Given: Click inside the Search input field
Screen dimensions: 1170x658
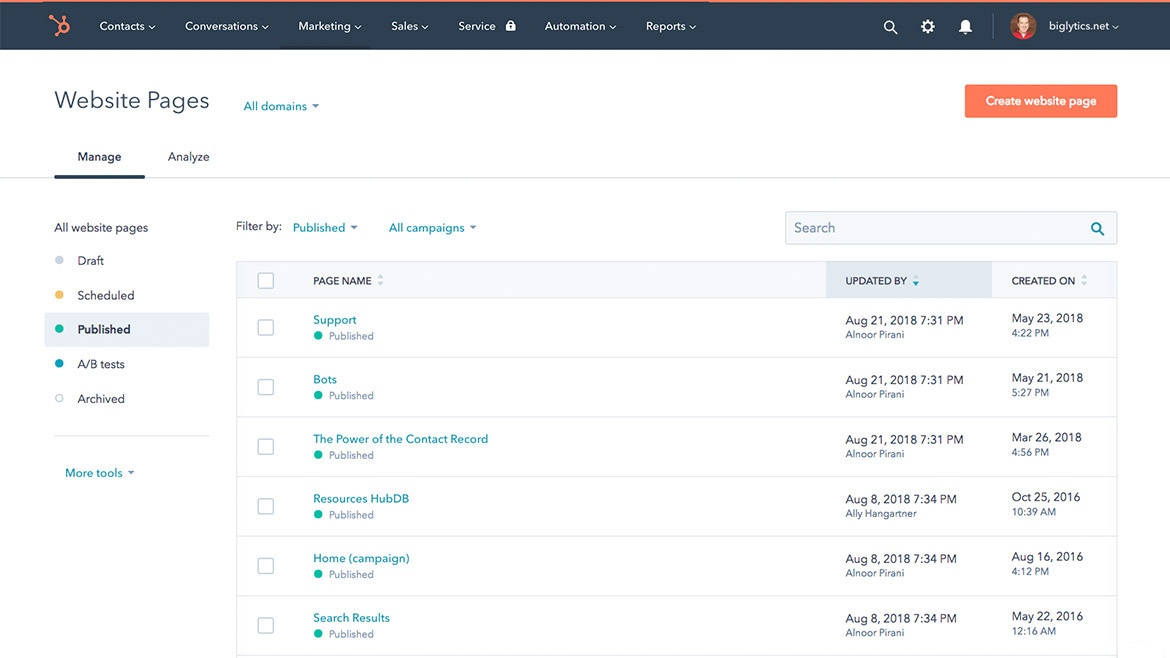Looking at the screenshot, I should coord(930,228).
